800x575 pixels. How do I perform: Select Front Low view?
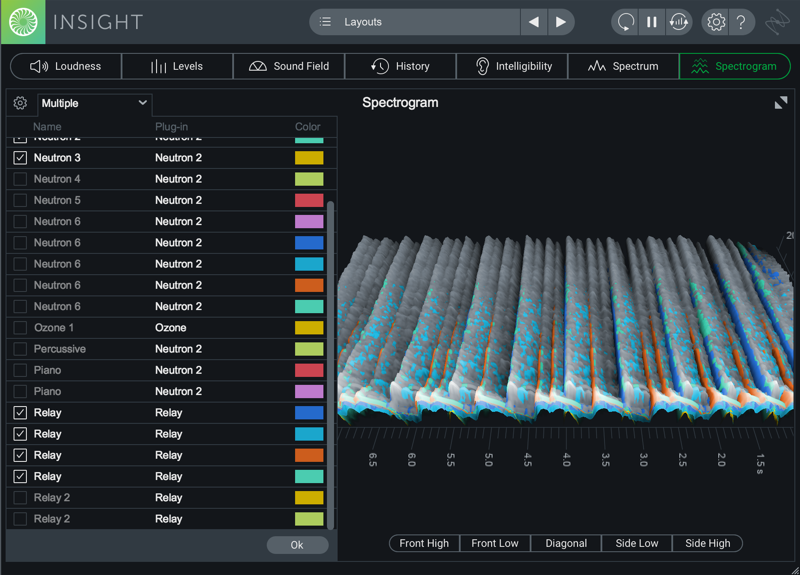pyautogui.click(x=495, y=543)
